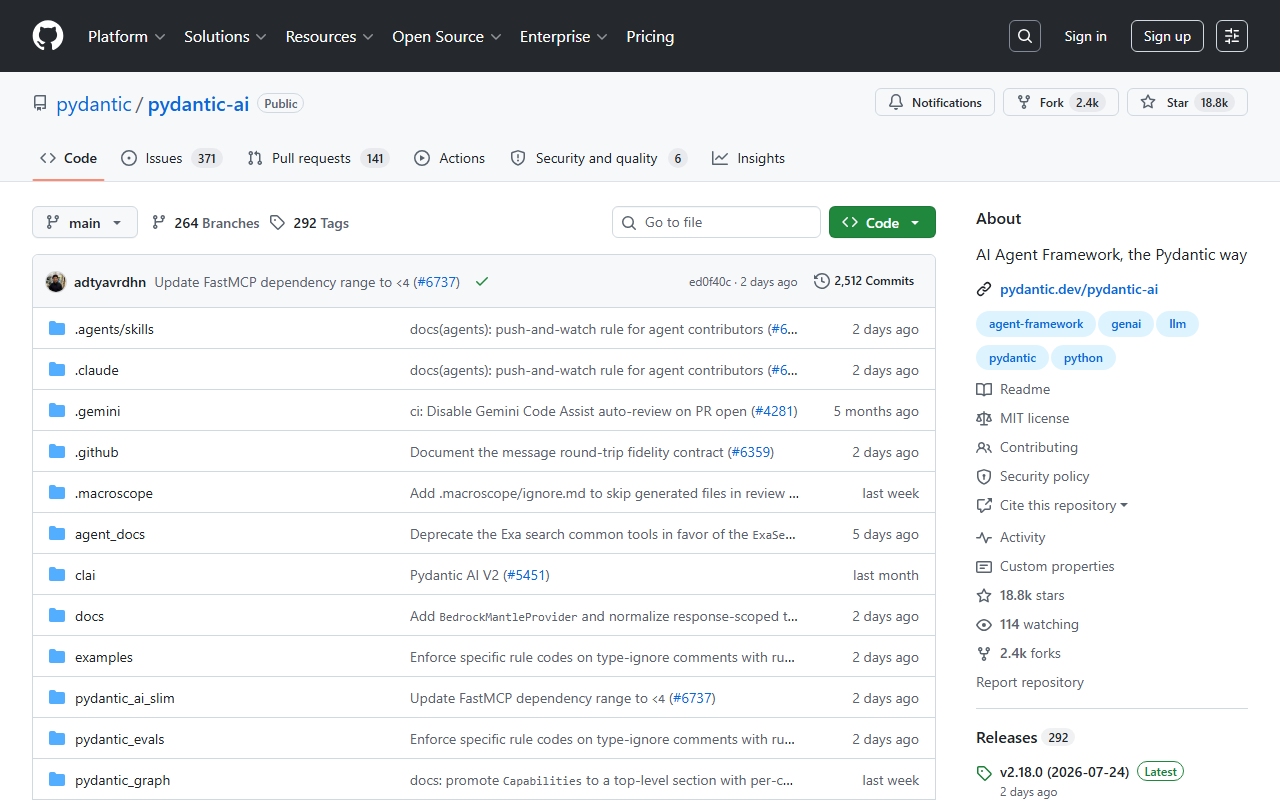The width and height of the screenshot is (1280, 800).
Task: Open the .github folder
Action: 96,452
